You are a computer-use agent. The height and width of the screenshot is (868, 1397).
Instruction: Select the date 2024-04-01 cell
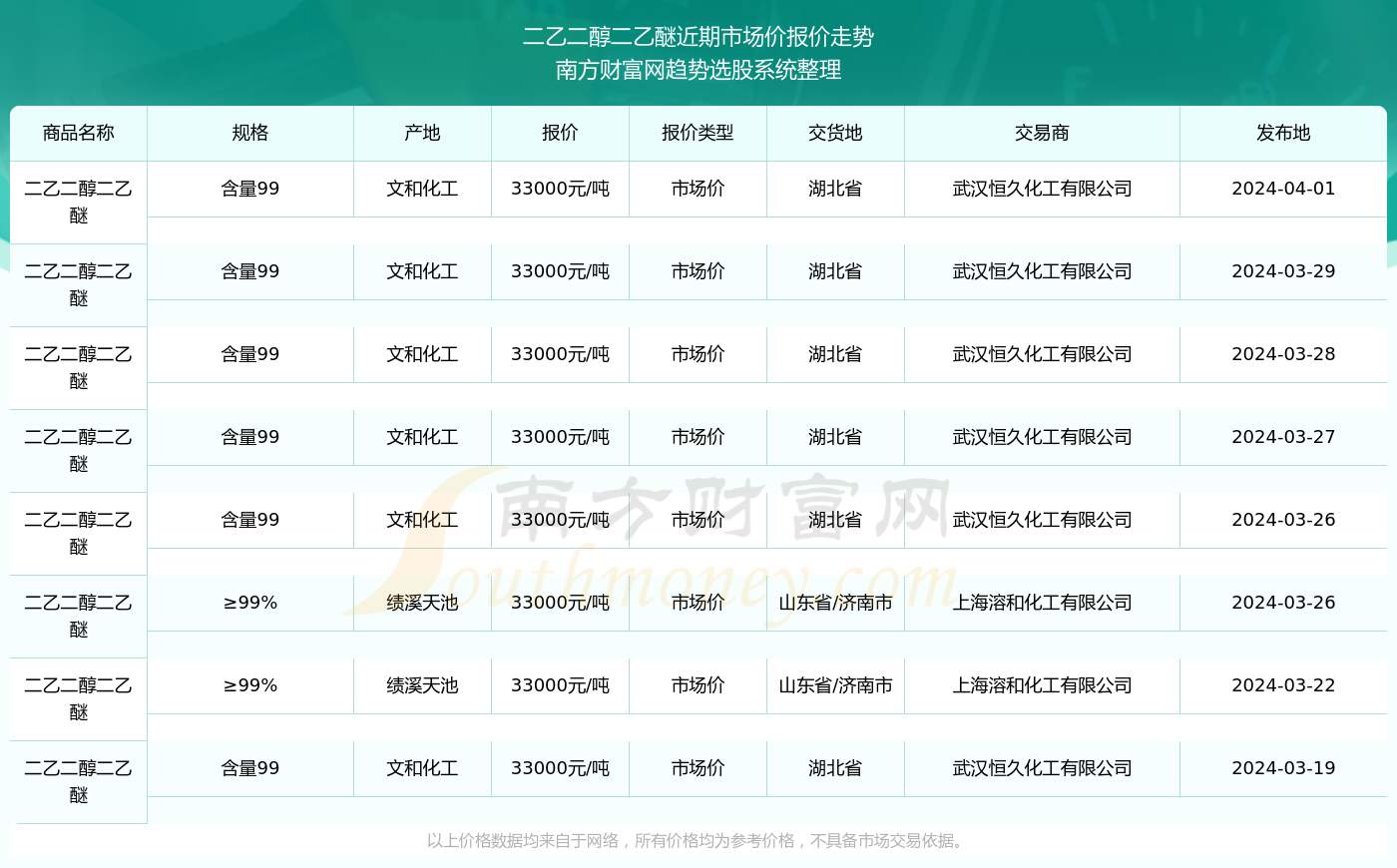pyautogui.click(x=1283, y=189)
